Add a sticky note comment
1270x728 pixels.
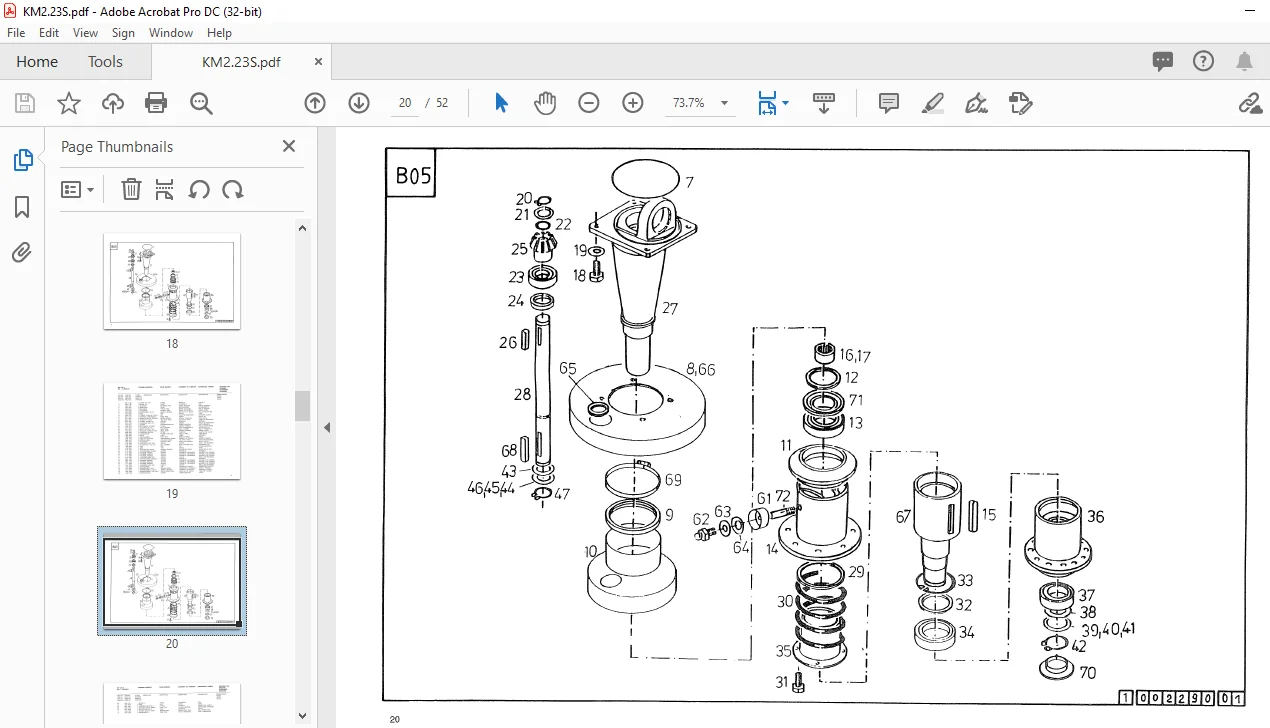pyautogui.click(x=889, y=103)
